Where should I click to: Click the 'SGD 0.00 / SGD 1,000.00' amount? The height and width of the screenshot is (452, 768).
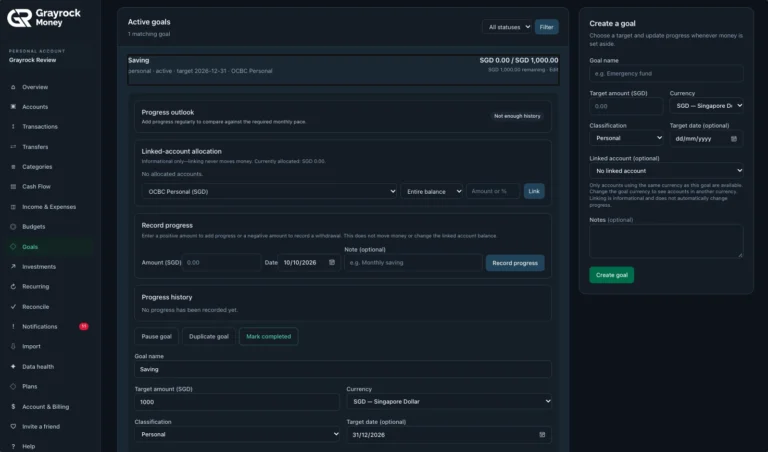[x=519, y=60]
